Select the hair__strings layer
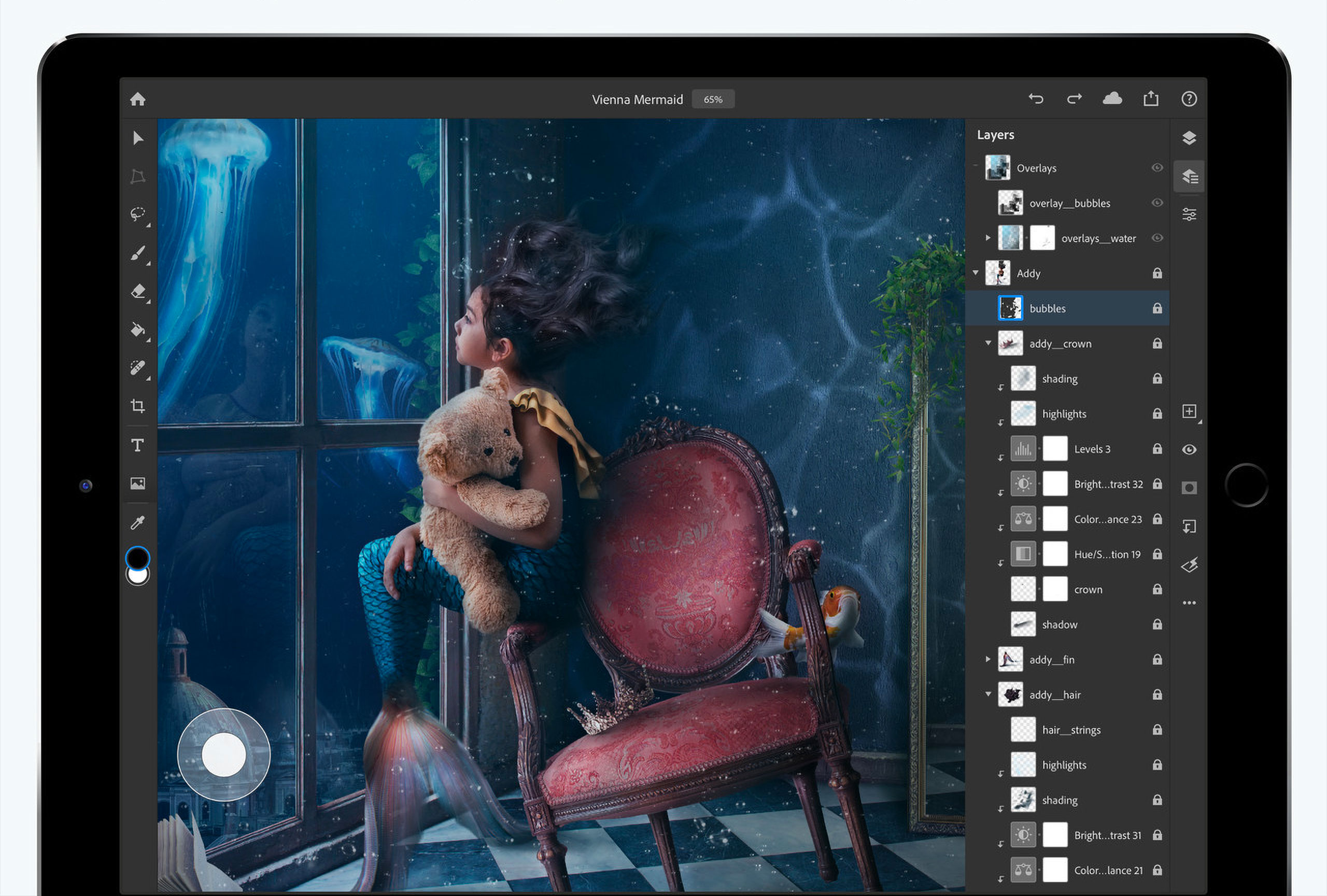 pos(1071,730)
